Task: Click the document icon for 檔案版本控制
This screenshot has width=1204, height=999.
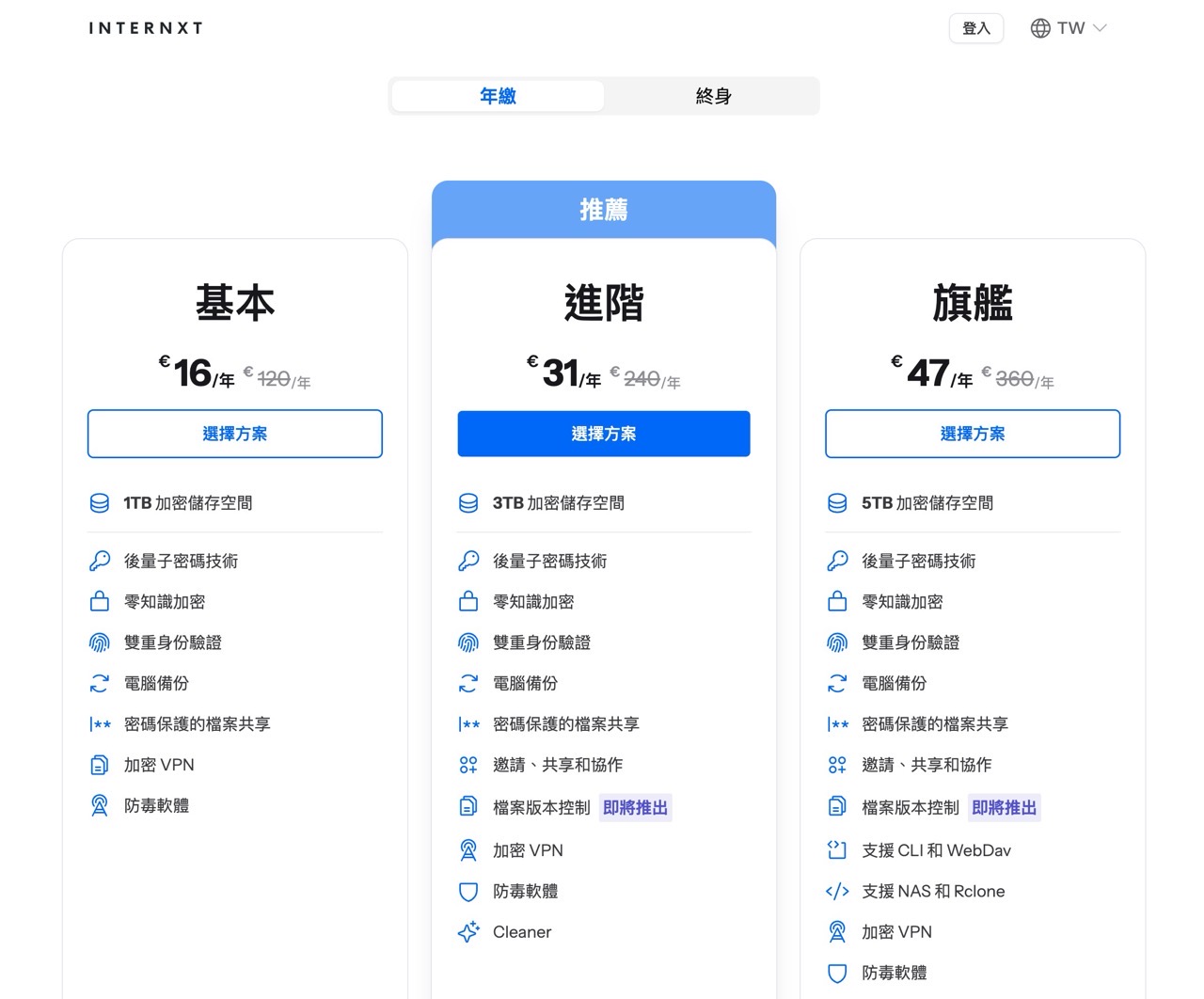Action: coord(467,807)
